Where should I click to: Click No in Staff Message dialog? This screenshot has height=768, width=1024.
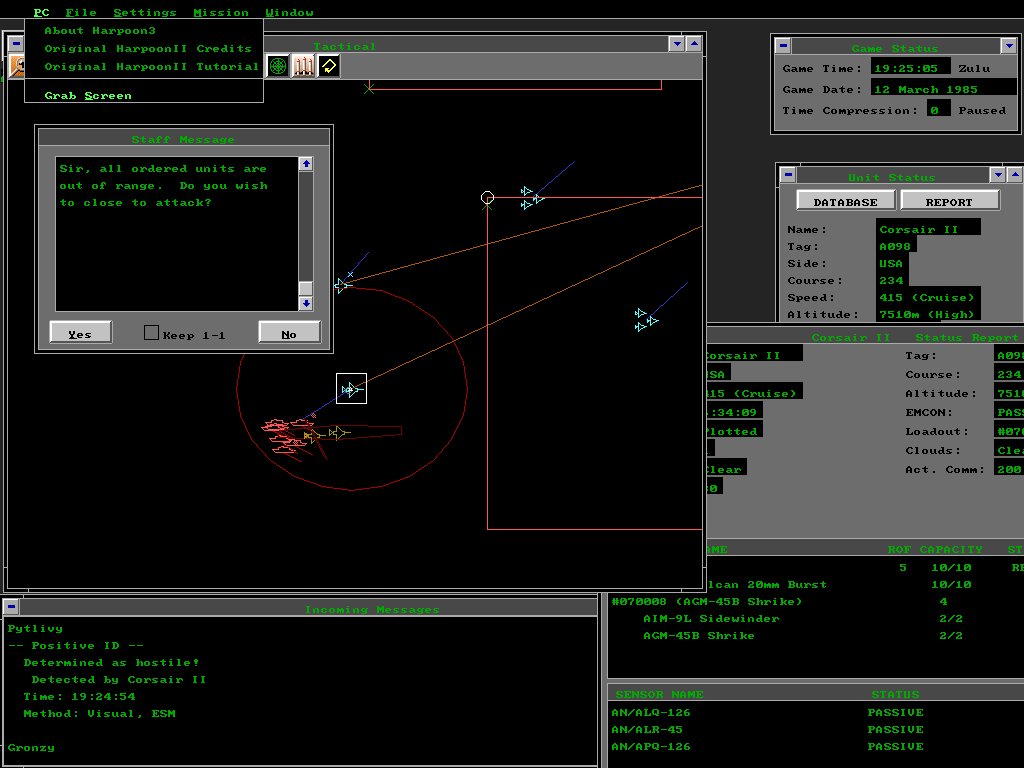(x=289, y=332)
